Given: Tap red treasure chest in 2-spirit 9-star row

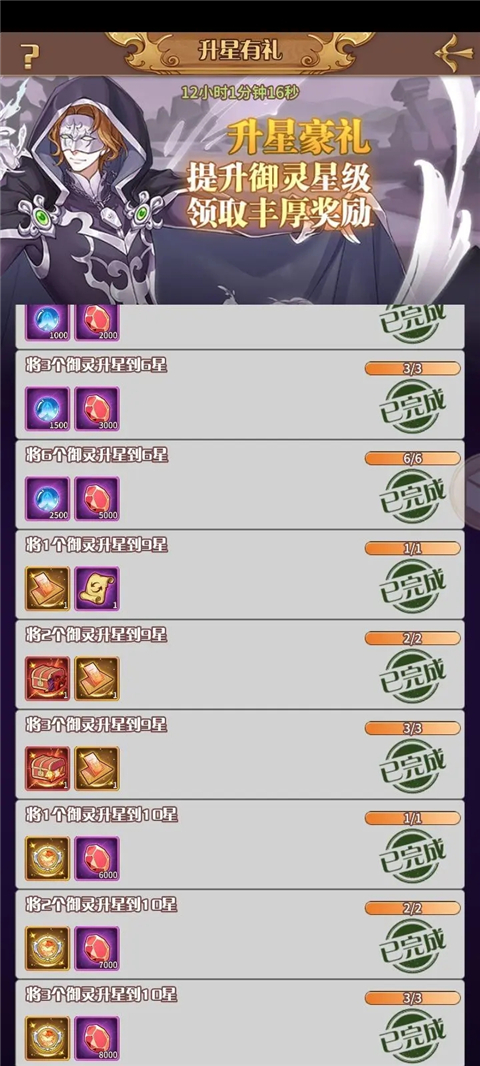Looking at the screenshot, I should pyautogui.click(x=48, y=678).
